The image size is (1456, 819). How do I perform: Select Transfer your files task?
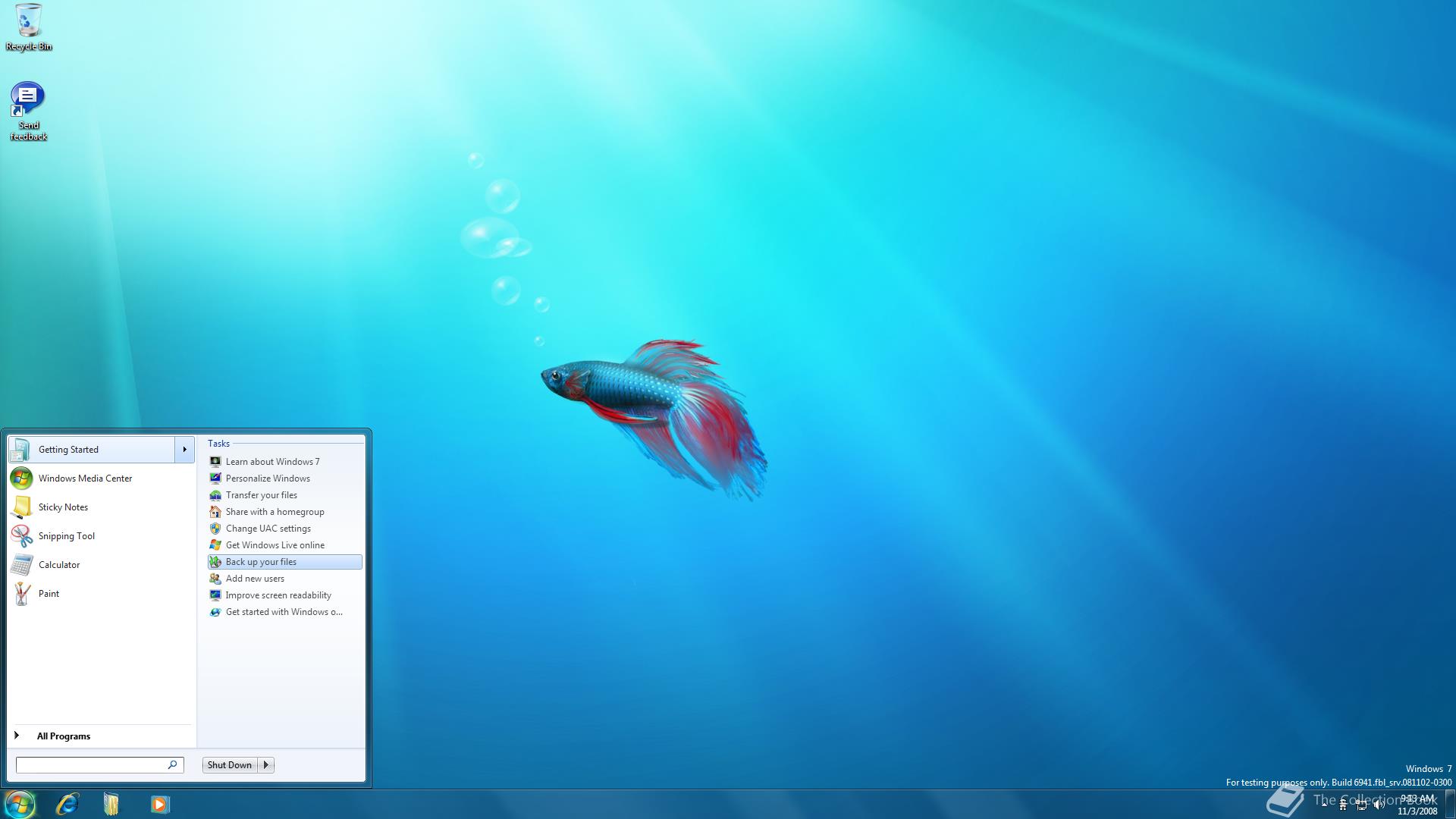point(284,495)
